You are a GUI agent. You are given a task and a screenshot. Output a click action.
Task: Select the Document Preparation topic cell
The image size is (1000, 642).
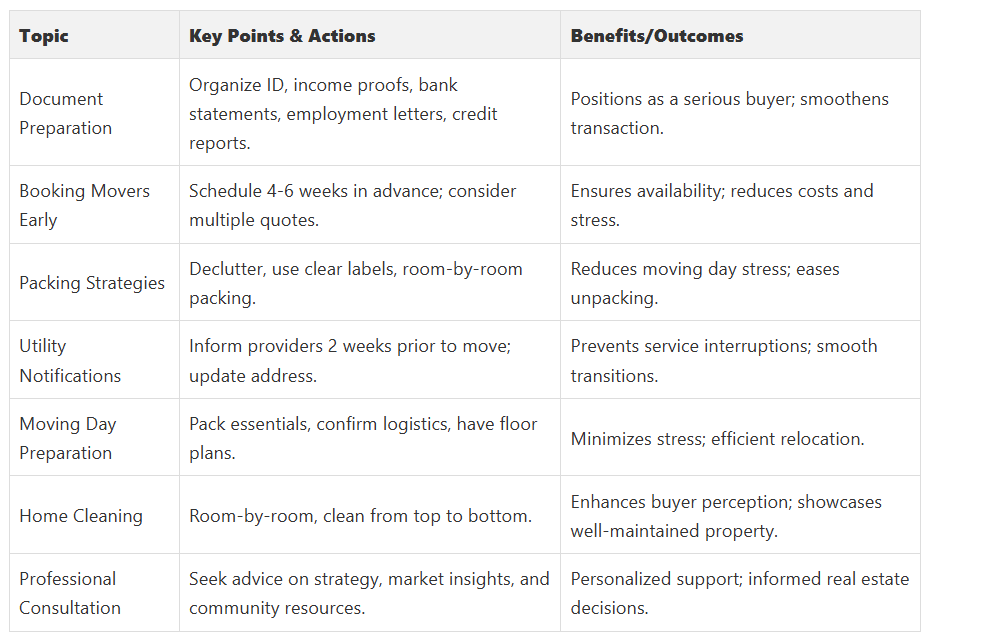(66, 113)
